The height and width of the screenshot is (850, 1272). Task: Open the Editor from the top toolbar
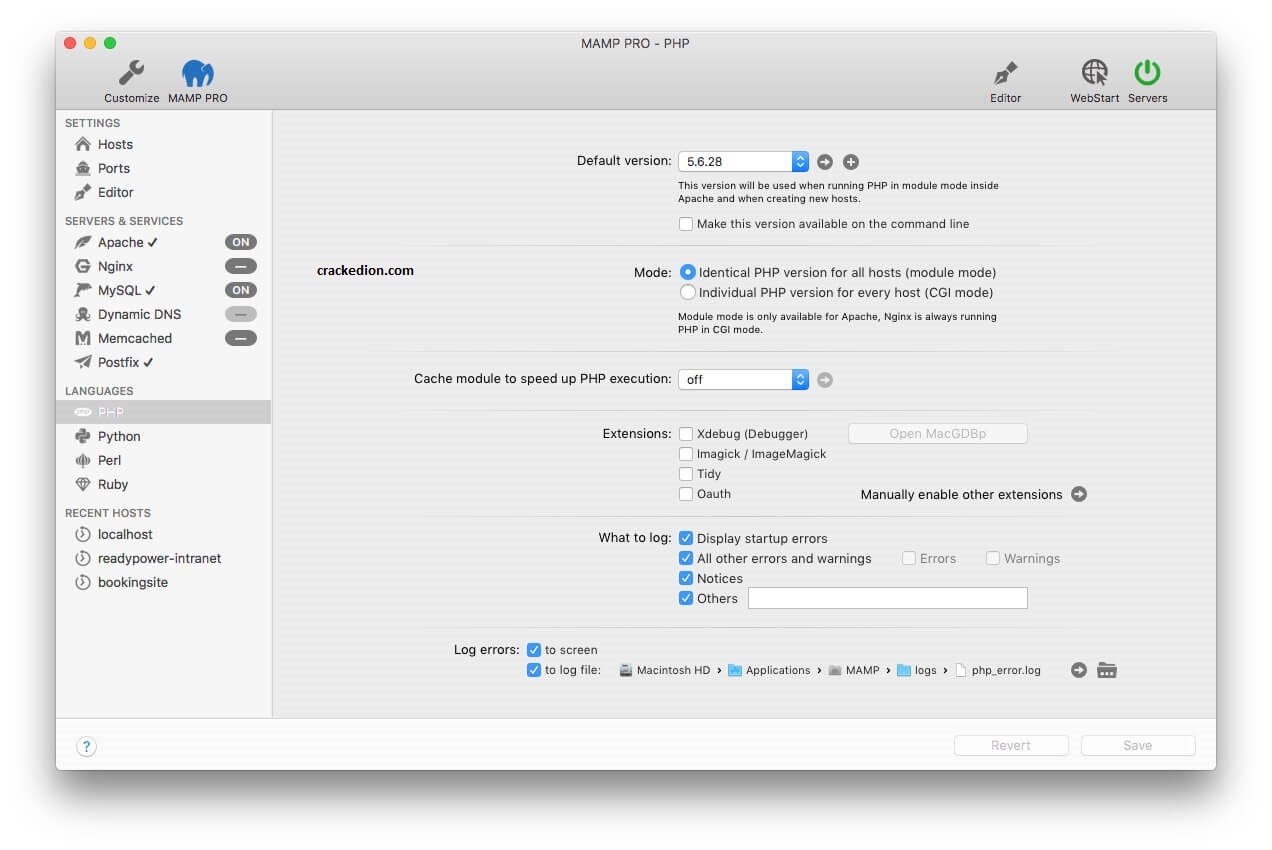click(x=1005, y=81)
